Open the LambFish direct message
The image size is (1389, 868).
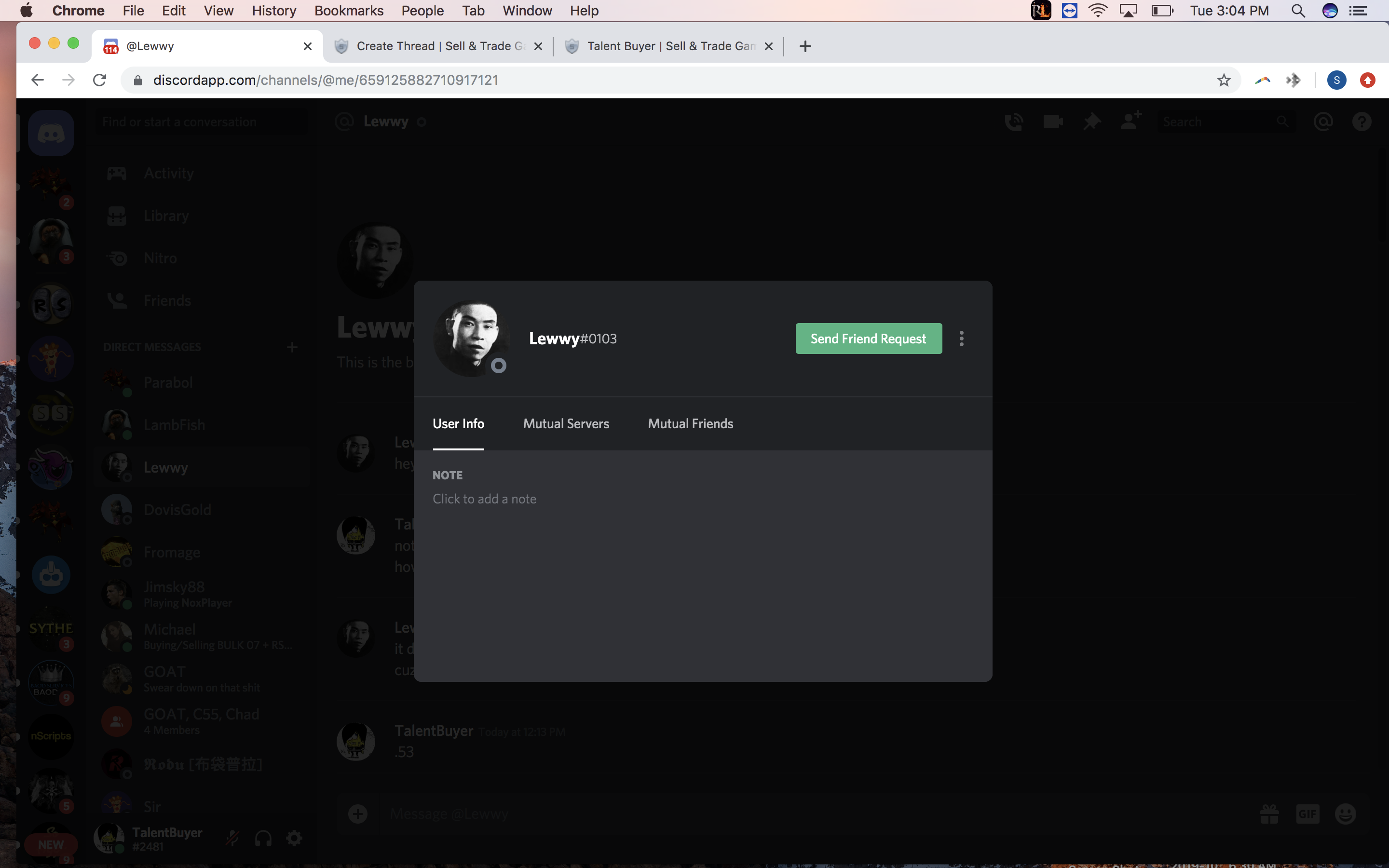(201, 425)
